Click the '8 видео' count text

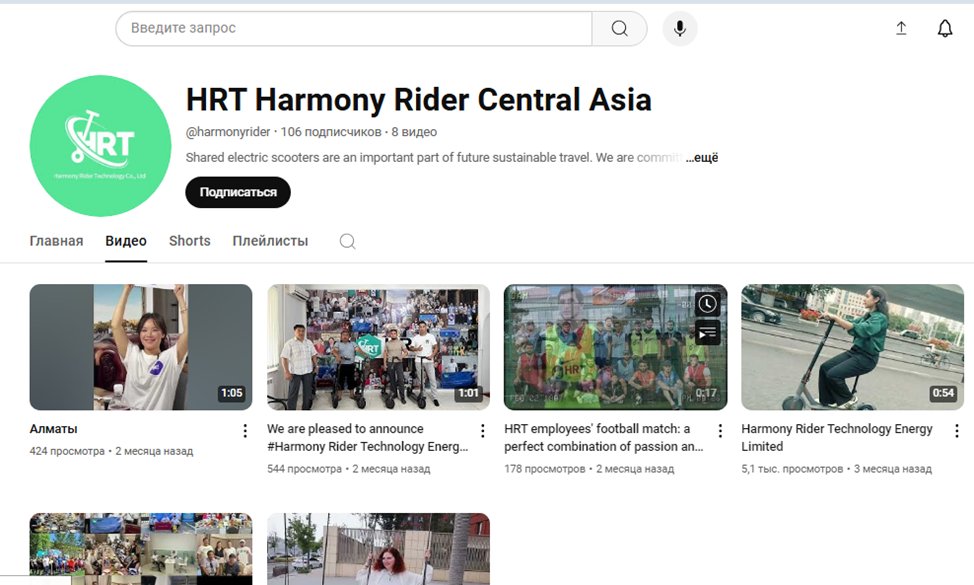(x=414, y=132)
